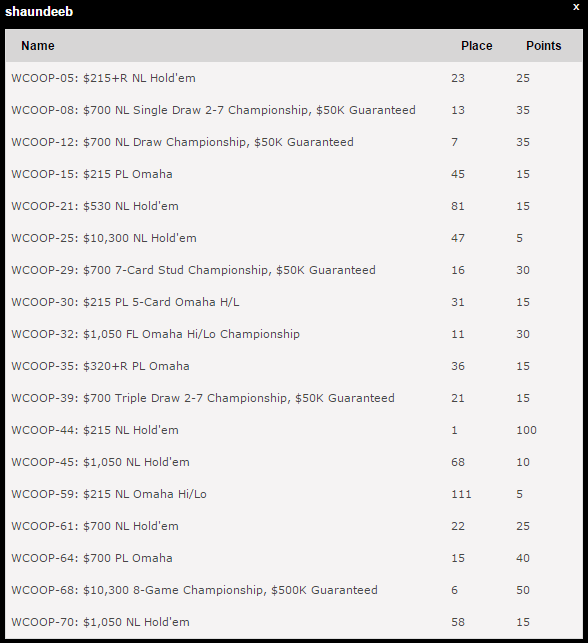
Task: Select WCOOP-44 $215 NL Hold'em first-place row
Action: (x=294, y=430)
